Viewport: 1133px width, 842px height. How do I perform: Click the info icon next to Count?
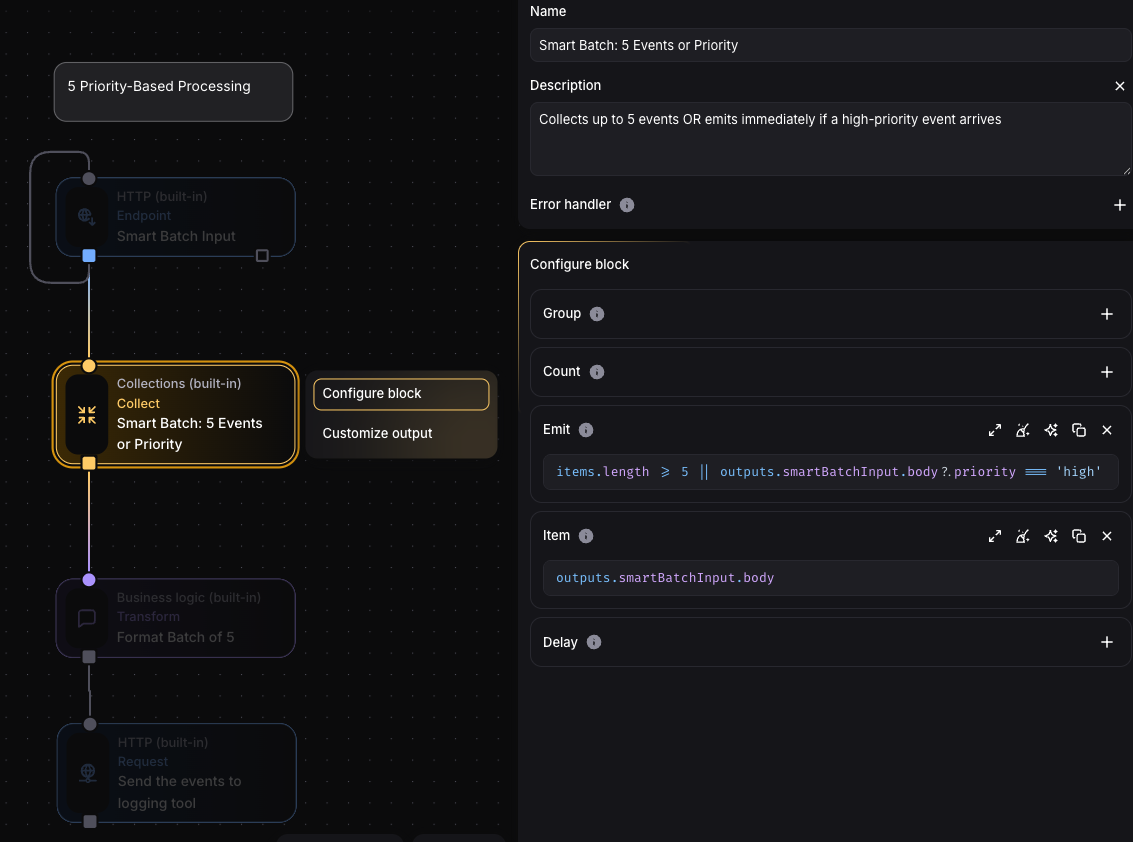(x=597, y=371)
